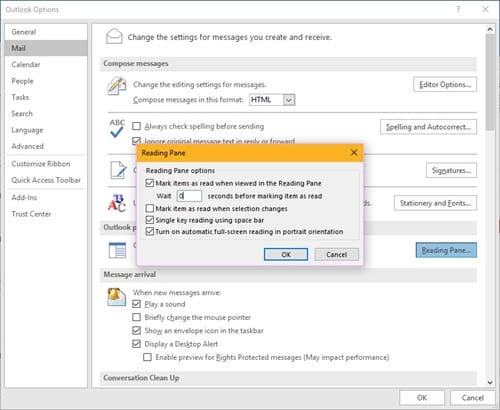
Task: Close the Reading Pane dialog with its X
Action: tap(354, 153)
